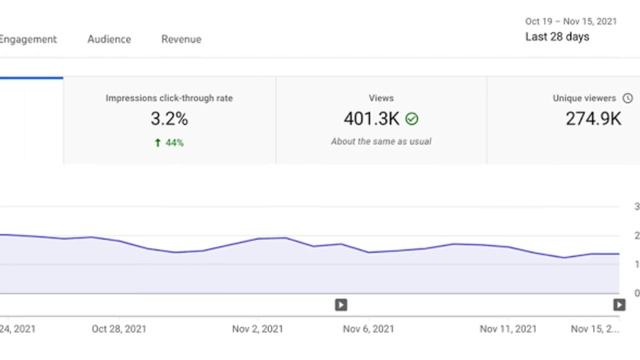Click the Nov 6, 2021 axis label
This screenshot has height=360, width=640.
click(x=369, y=329)
